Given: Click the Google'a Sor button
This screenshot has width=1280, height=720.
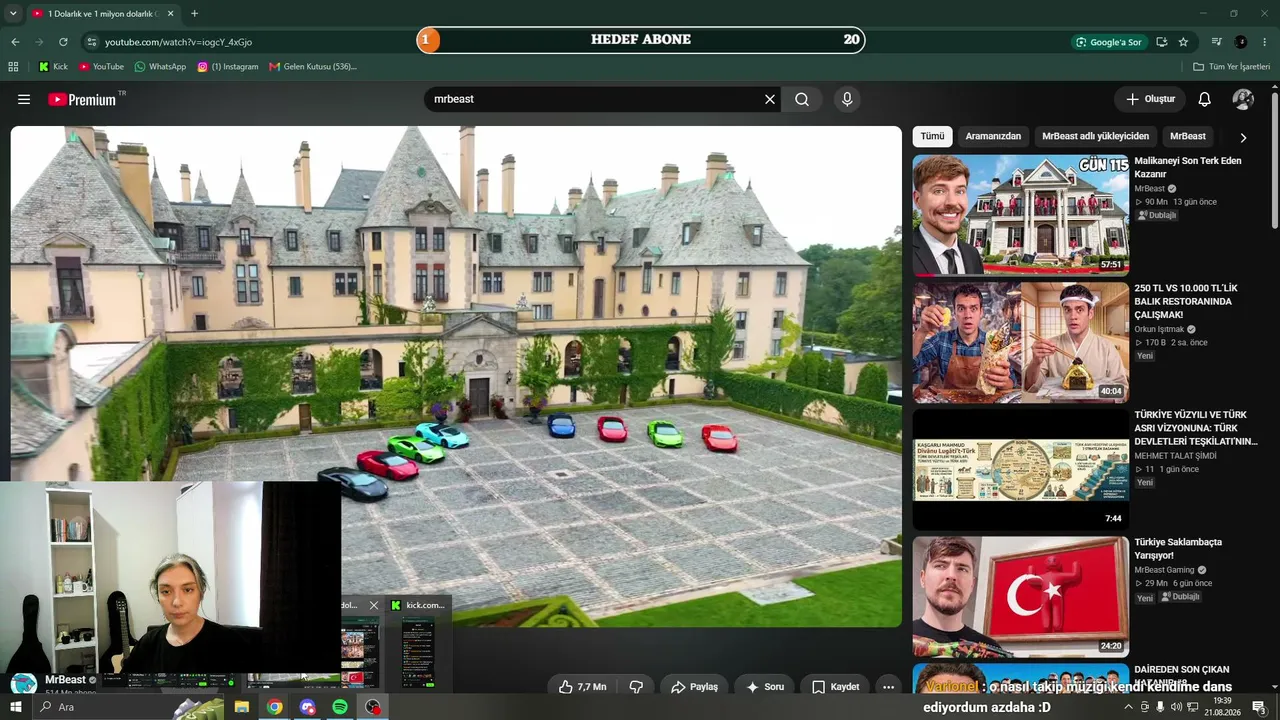Looking at the screenshot, I should click(x=1108, y=42).
